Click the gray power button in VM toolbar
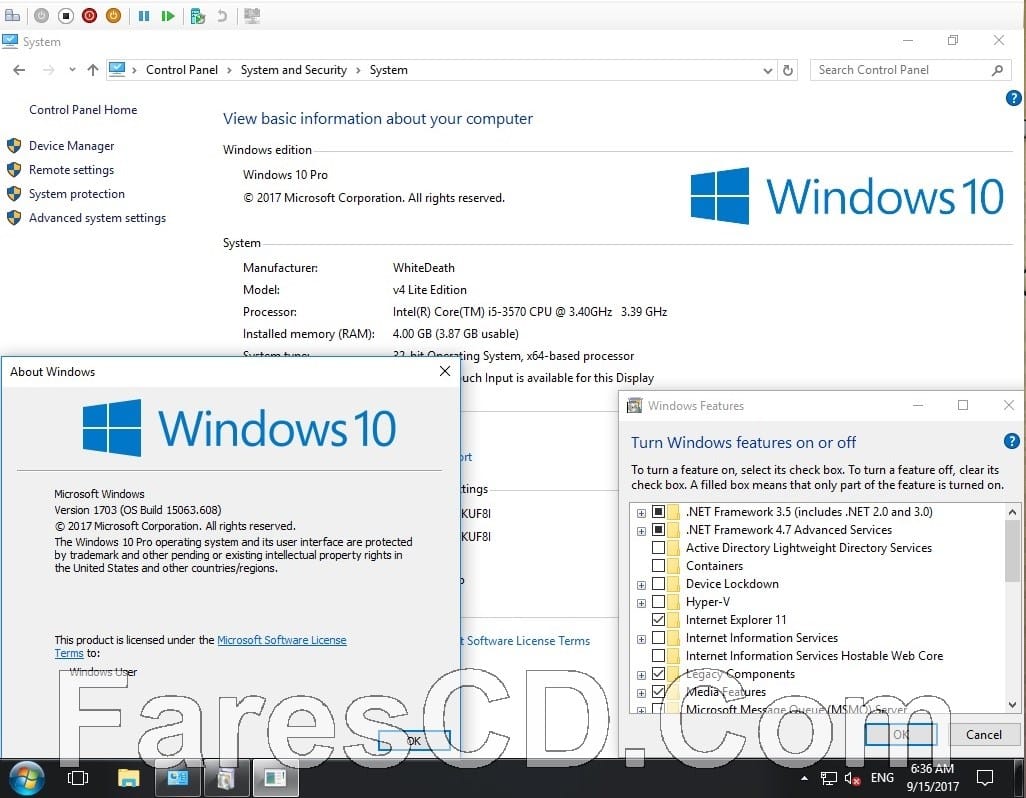 (41, 15)
